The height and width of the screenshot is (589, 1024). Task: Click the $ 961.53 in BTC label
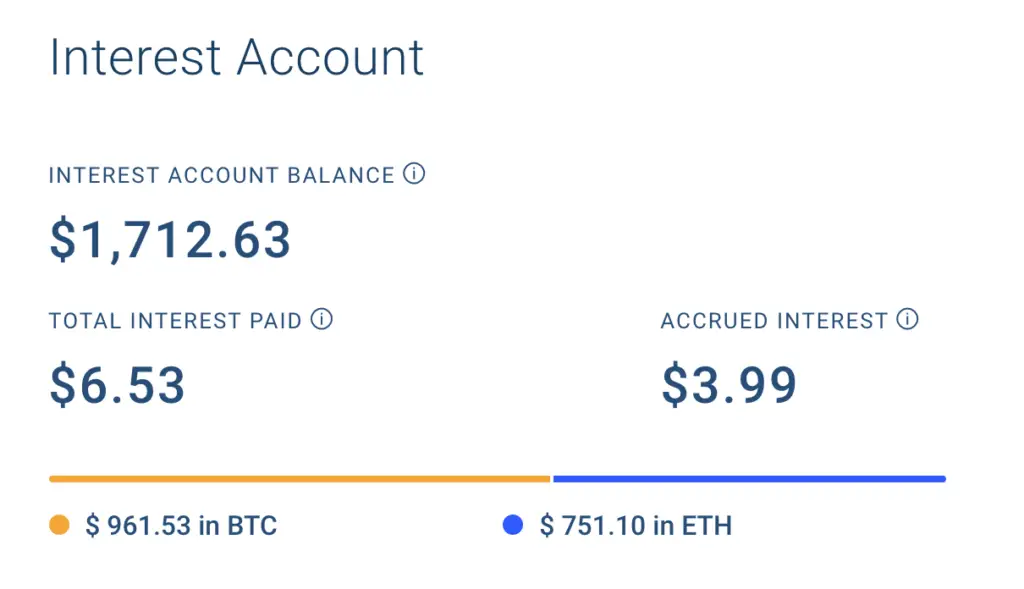click(x=181, y=526)
